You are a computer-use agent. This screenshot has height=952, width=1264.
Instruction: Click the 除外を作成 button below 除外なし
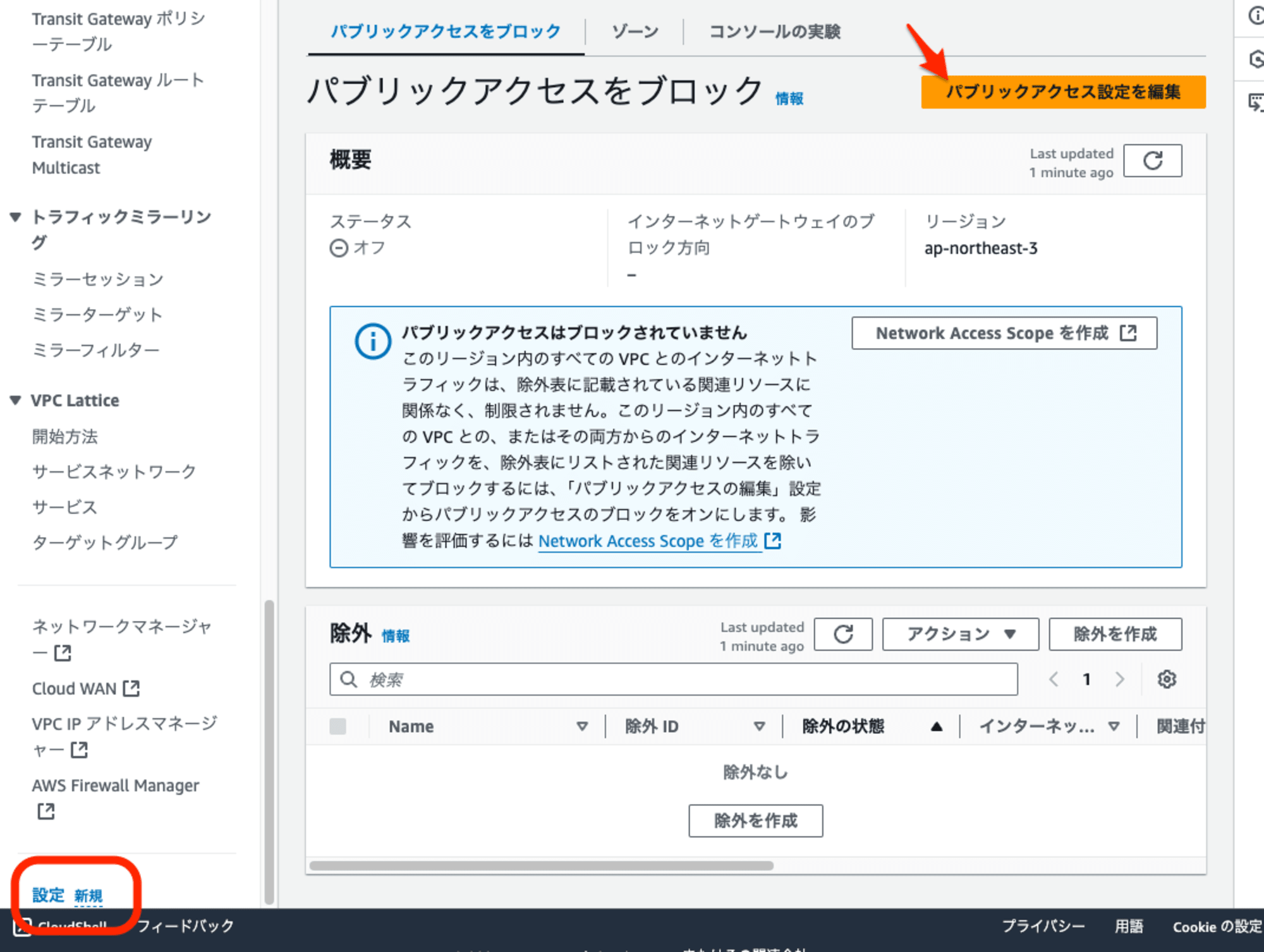coord(756,821)
